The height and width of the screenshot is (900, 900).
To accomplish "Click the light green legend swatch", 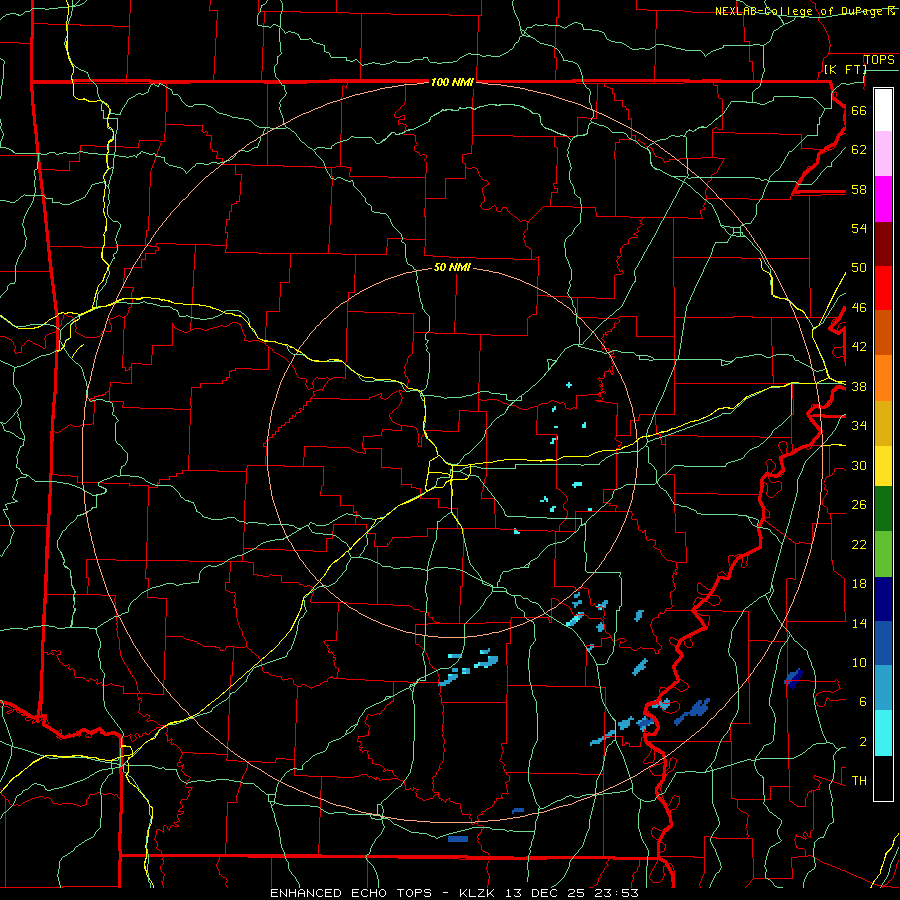I will [883, 554].
